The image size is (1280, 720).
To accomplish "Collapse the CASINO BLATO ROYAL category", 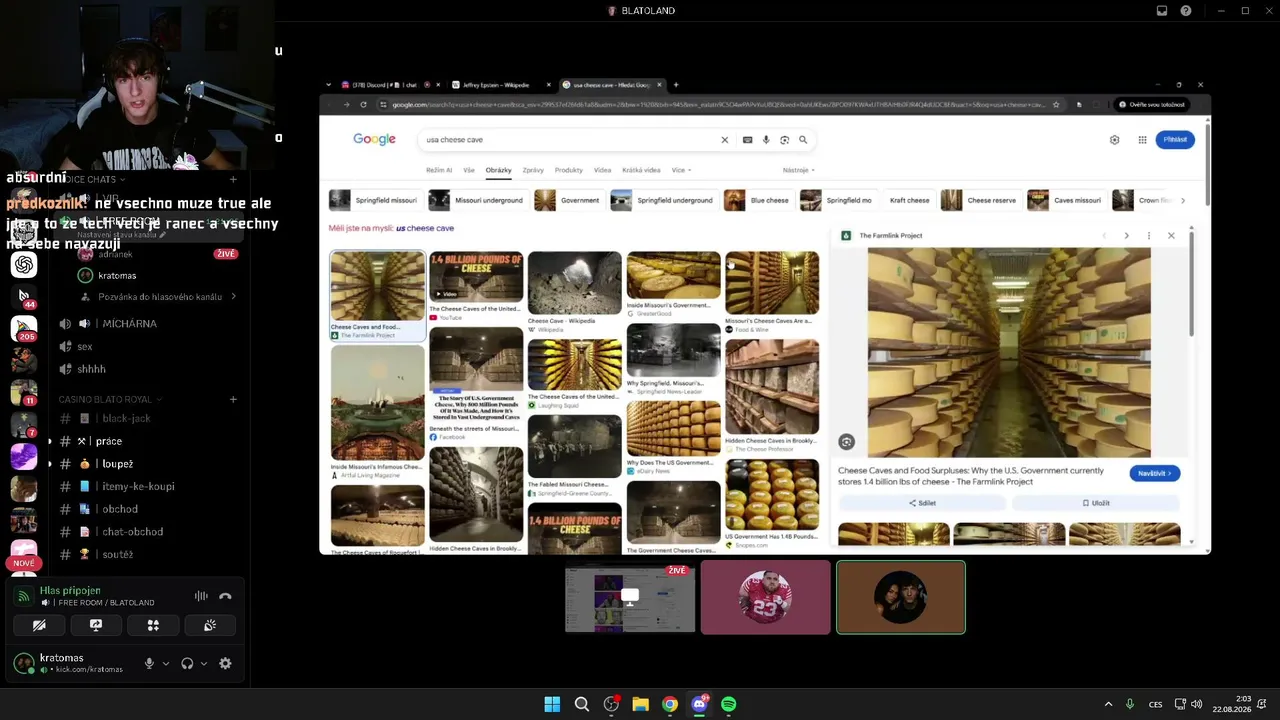I will coord(111,399).
